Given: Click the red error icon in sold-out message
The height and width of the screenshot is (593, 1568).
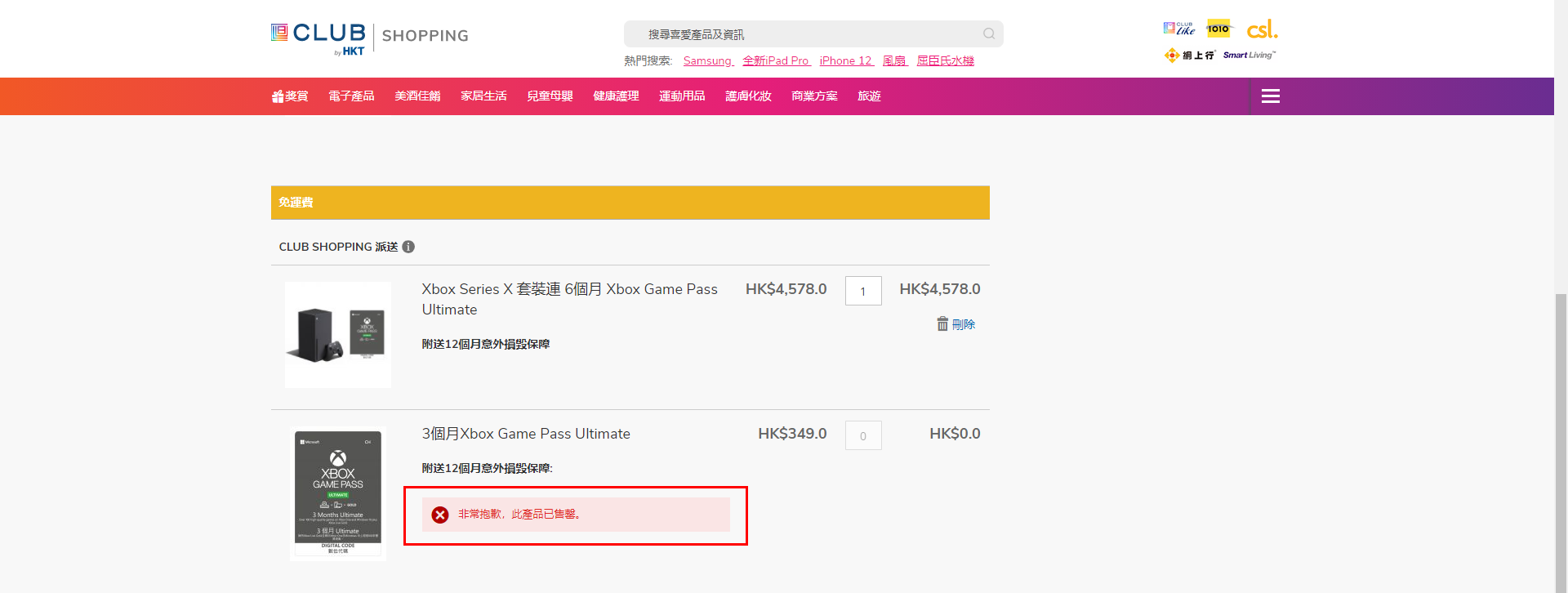Looking at the screenshot, I should point(440,515).
